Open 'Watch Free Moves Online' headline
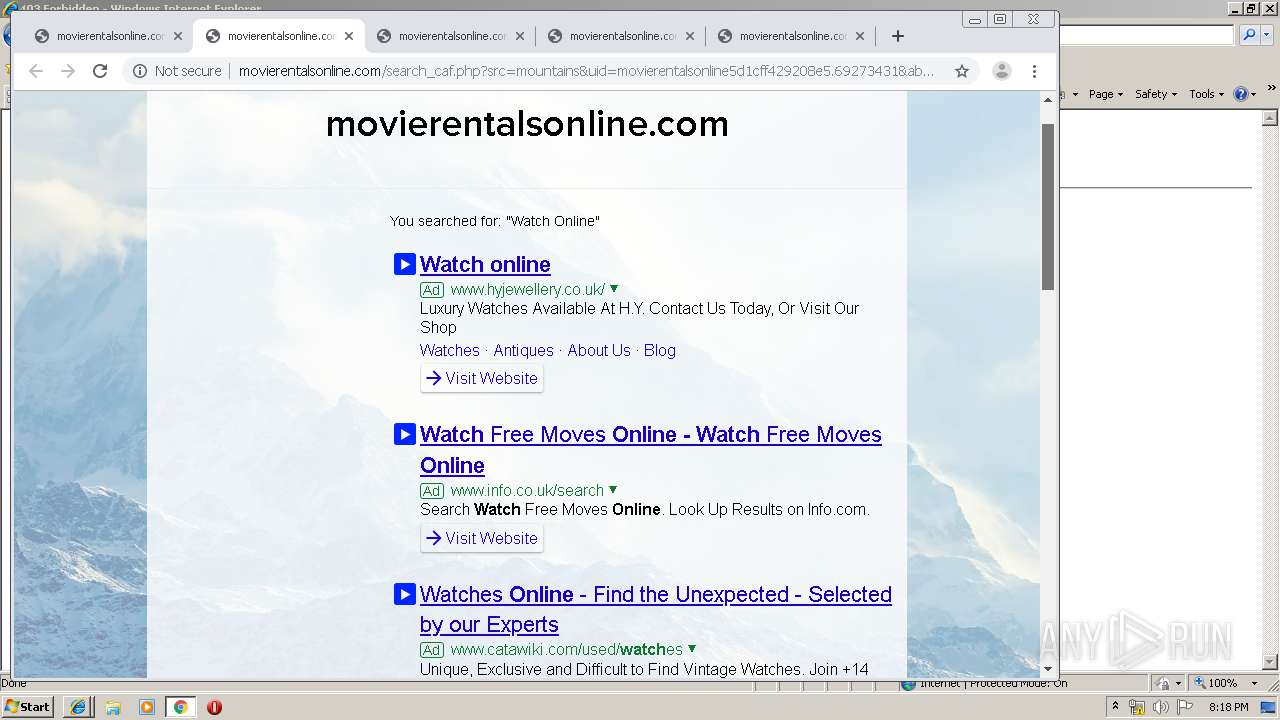 651,450
